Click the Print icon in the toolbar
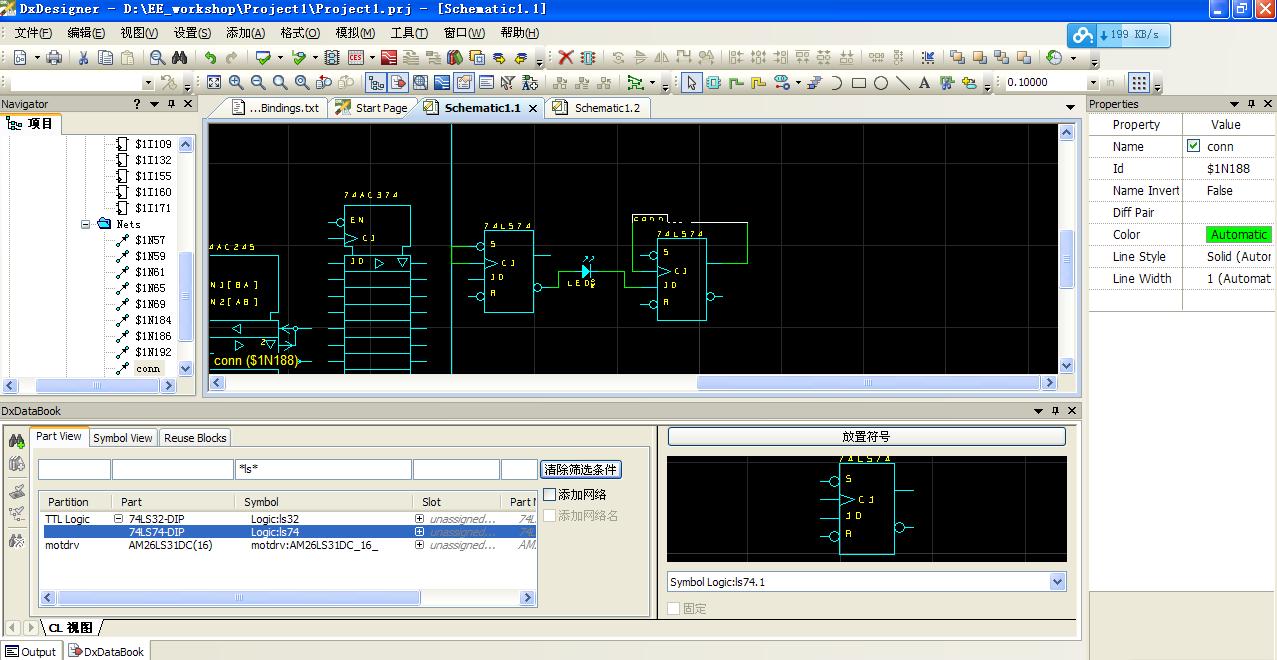 click(x=56, y=58)
